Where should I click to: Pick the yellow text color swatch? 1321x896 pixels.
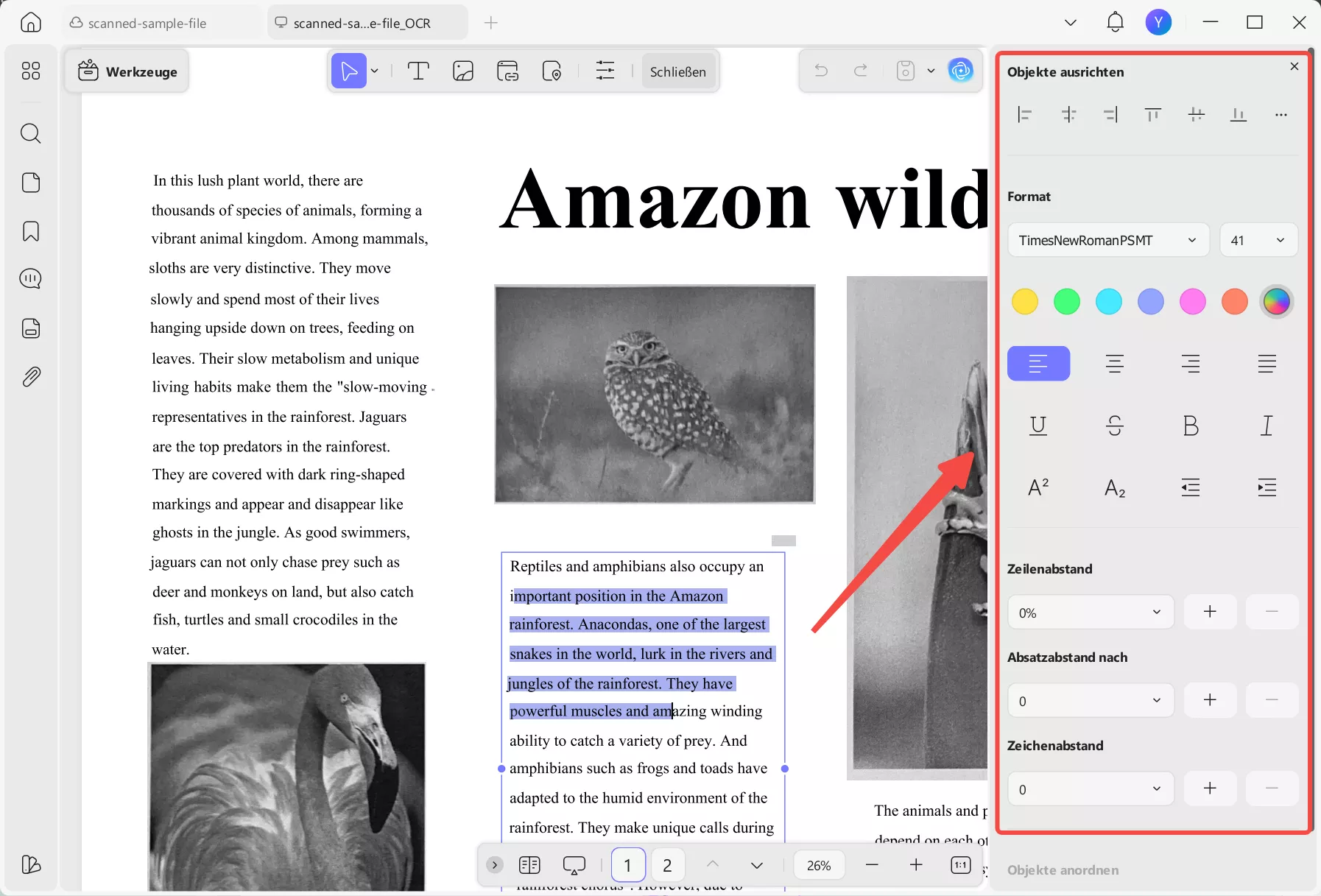[1024, 301]
